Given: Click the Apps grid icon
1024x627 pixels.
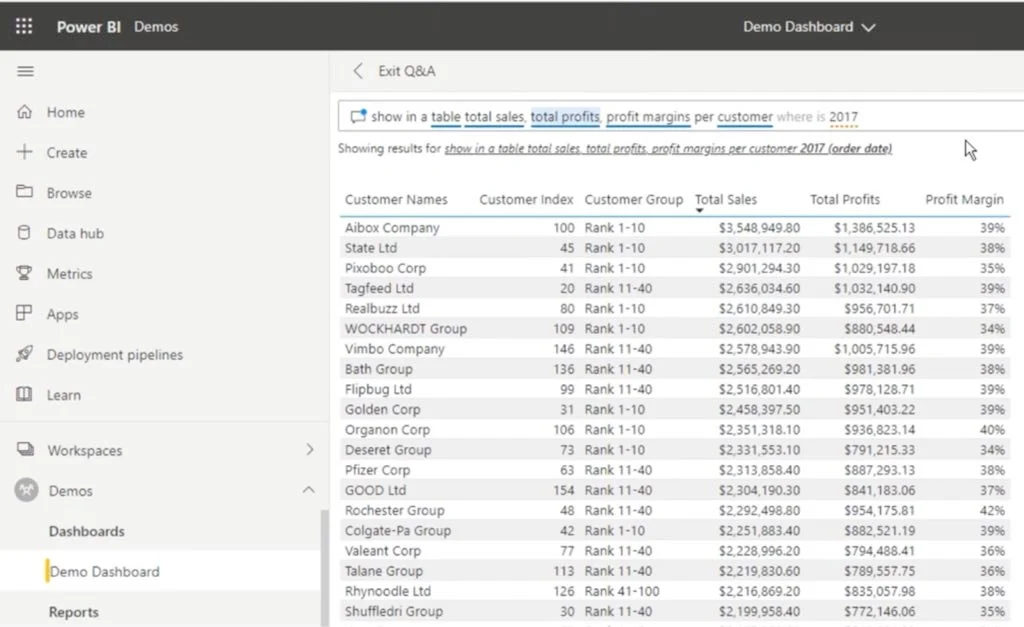Looking at the screenshot, I should pyautogui.click(x=24, y=314).
